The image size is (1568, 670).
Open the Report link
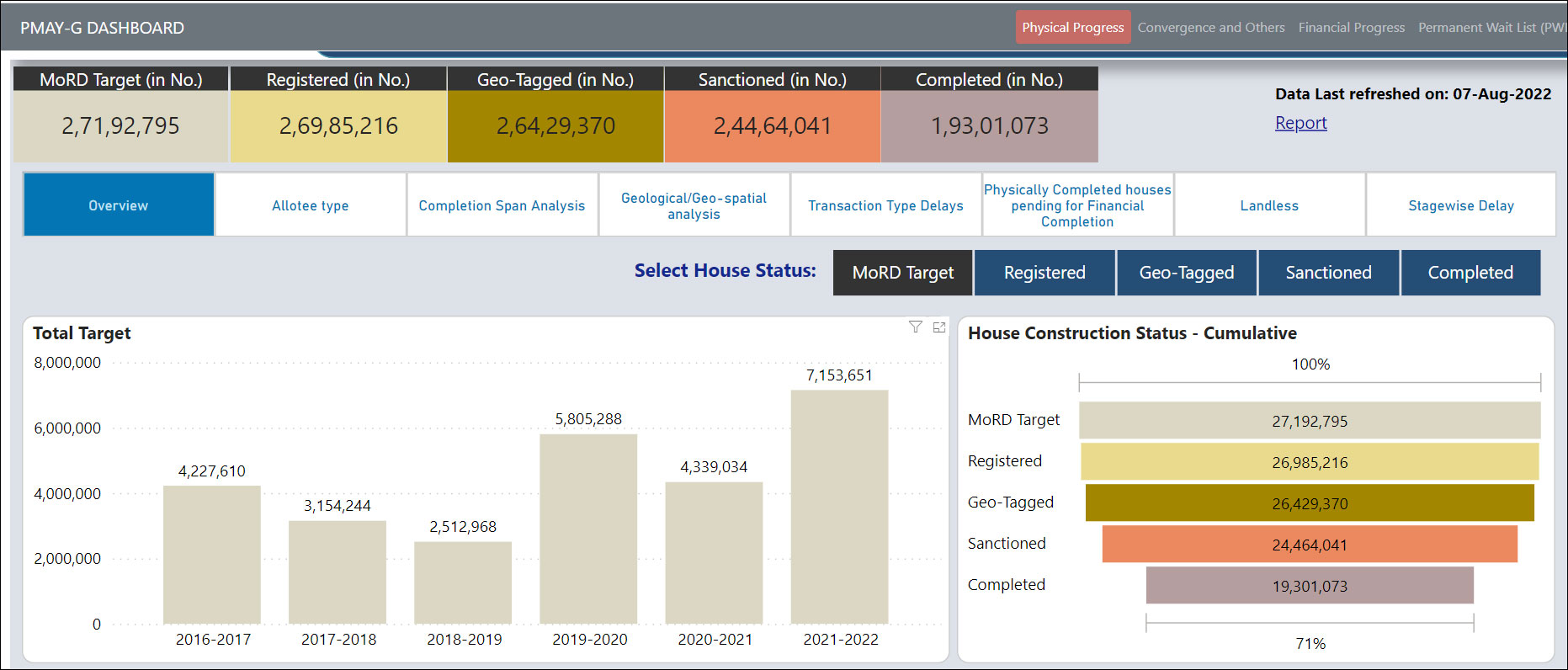click(1300, 123)
